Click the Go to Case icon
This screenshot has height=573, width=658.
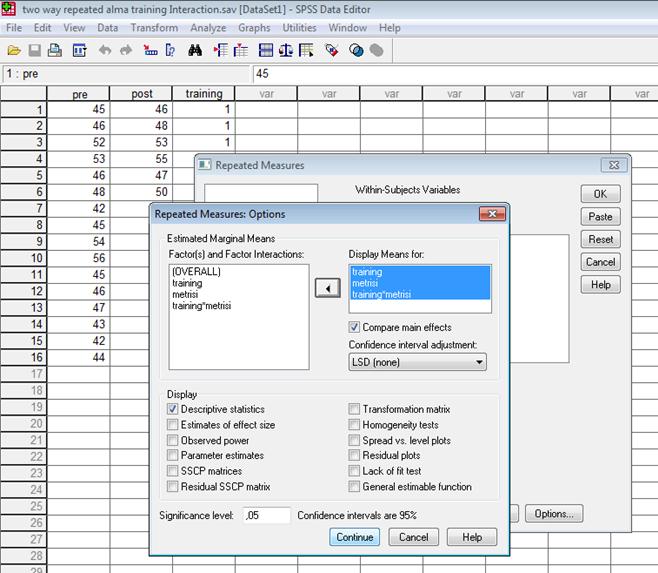pyautogui.click(x=150, y=51)
